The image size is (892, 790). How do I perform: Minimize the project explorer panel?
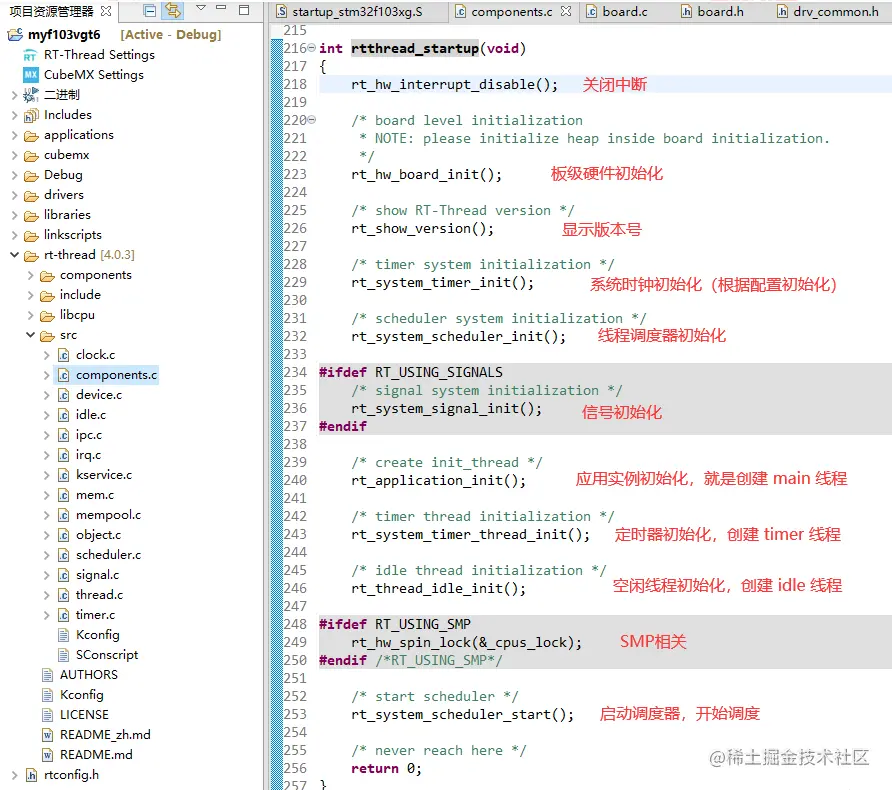[x=221, y=9]
